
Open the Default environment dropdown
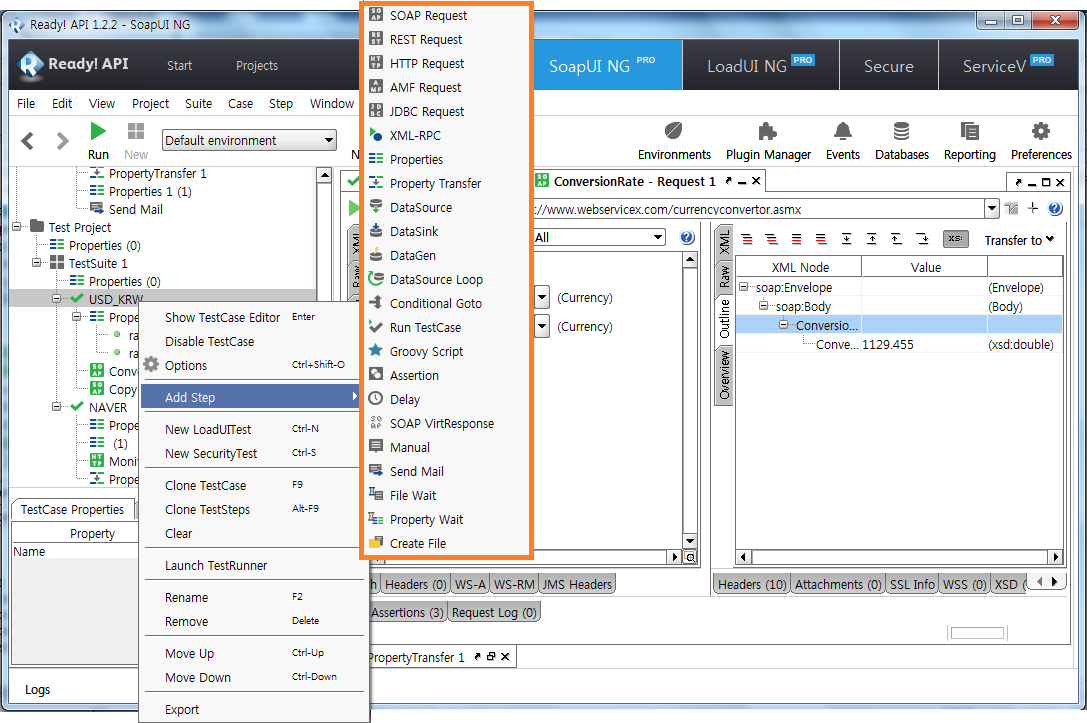click(x=249, y=141)
